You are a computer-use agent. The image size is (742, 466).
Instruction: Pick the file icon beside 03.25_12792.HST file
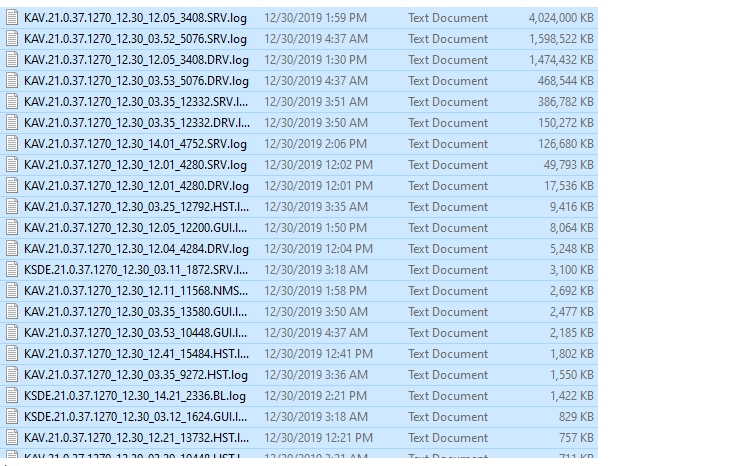[x=12, y=207]
